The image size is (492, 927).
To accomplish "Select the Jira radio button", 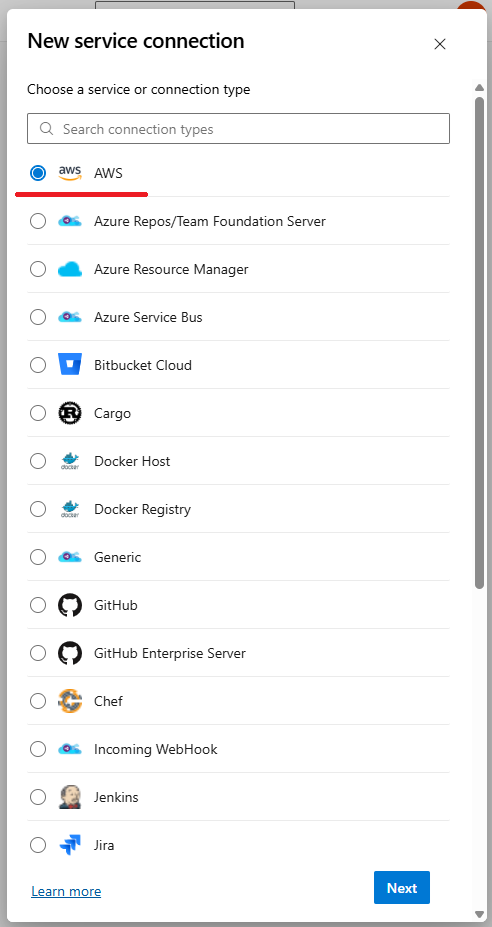I will 38,845.
